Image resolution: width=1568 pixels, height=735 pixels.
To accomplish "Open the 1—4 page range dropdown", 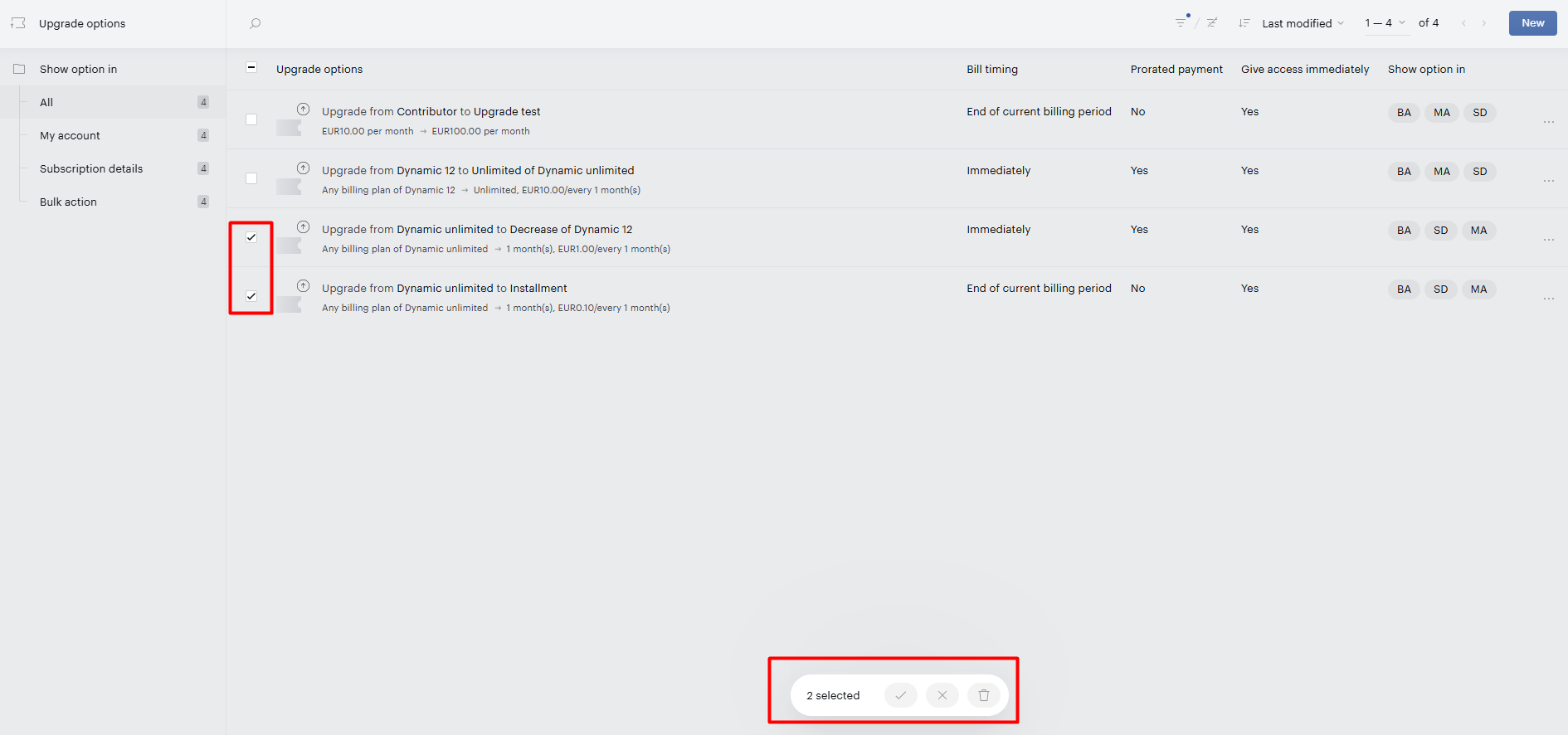I will [1385, 23].
